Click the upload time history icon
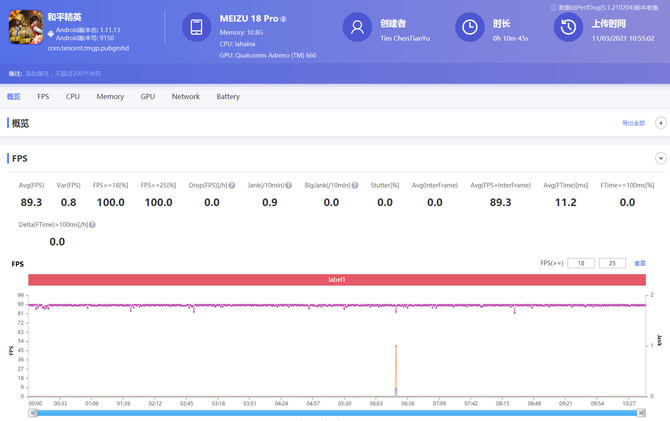Screen dimensions: 670x421 coord(568,27)
